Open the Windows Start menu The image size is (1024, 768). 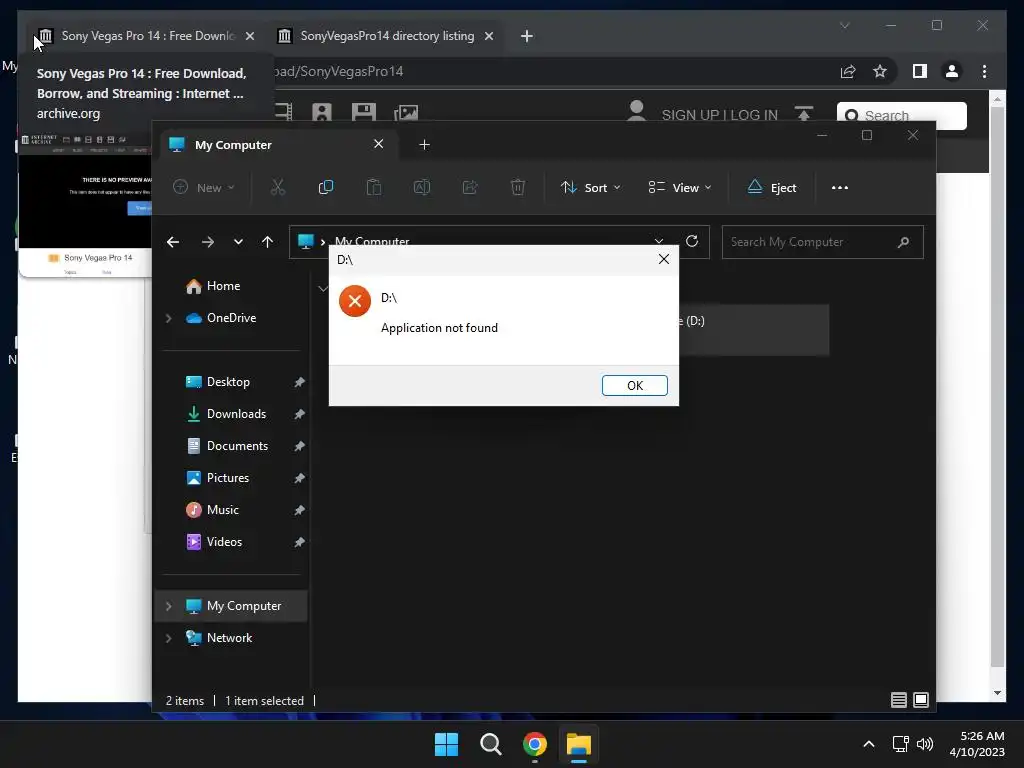pyautogui.click(x=447, y=744)
